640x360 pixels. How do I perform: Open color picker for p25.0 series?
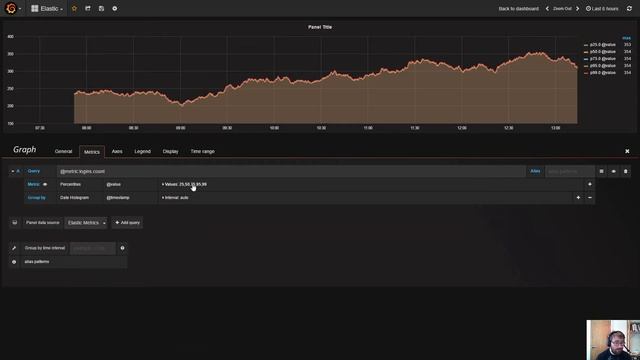[586, 45]
